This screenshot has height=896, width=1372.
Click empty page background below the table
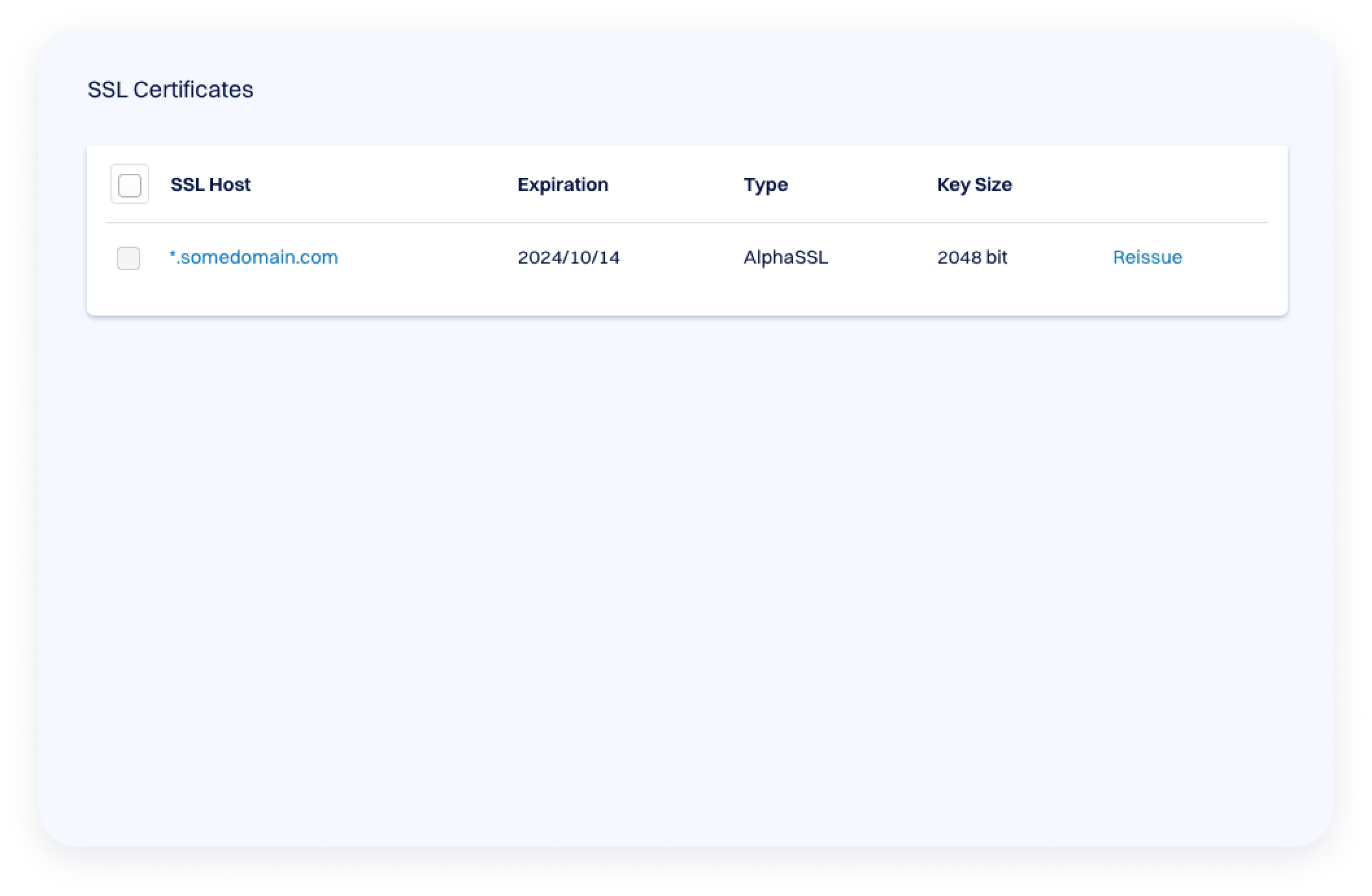[687, 552]
